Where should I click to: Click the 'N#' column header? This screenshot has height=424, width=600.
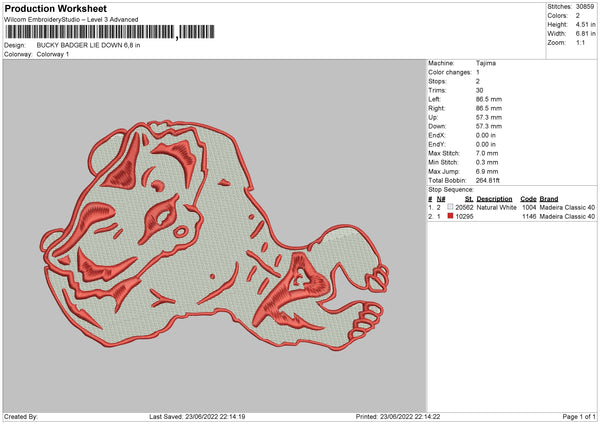(x=441, y=199)
